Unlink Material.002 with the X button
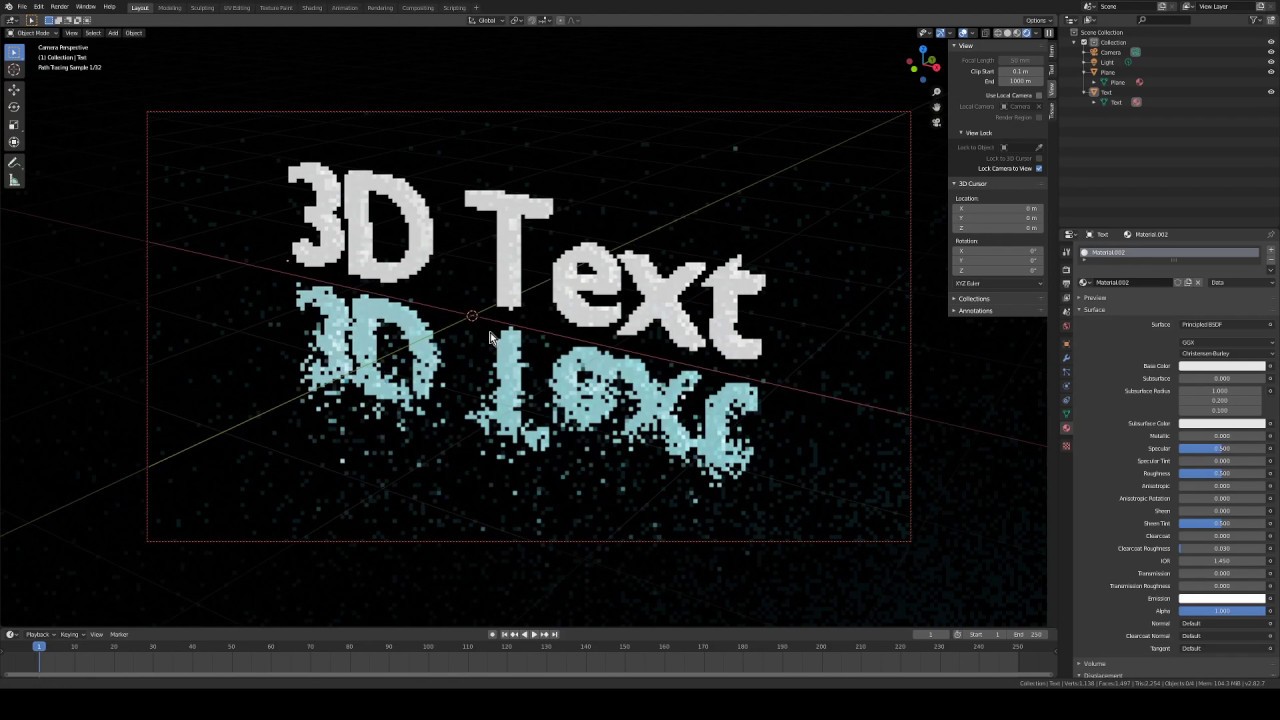This screenshot has height=720, width=1280. pyautogui.click(x=1198, y=282)
